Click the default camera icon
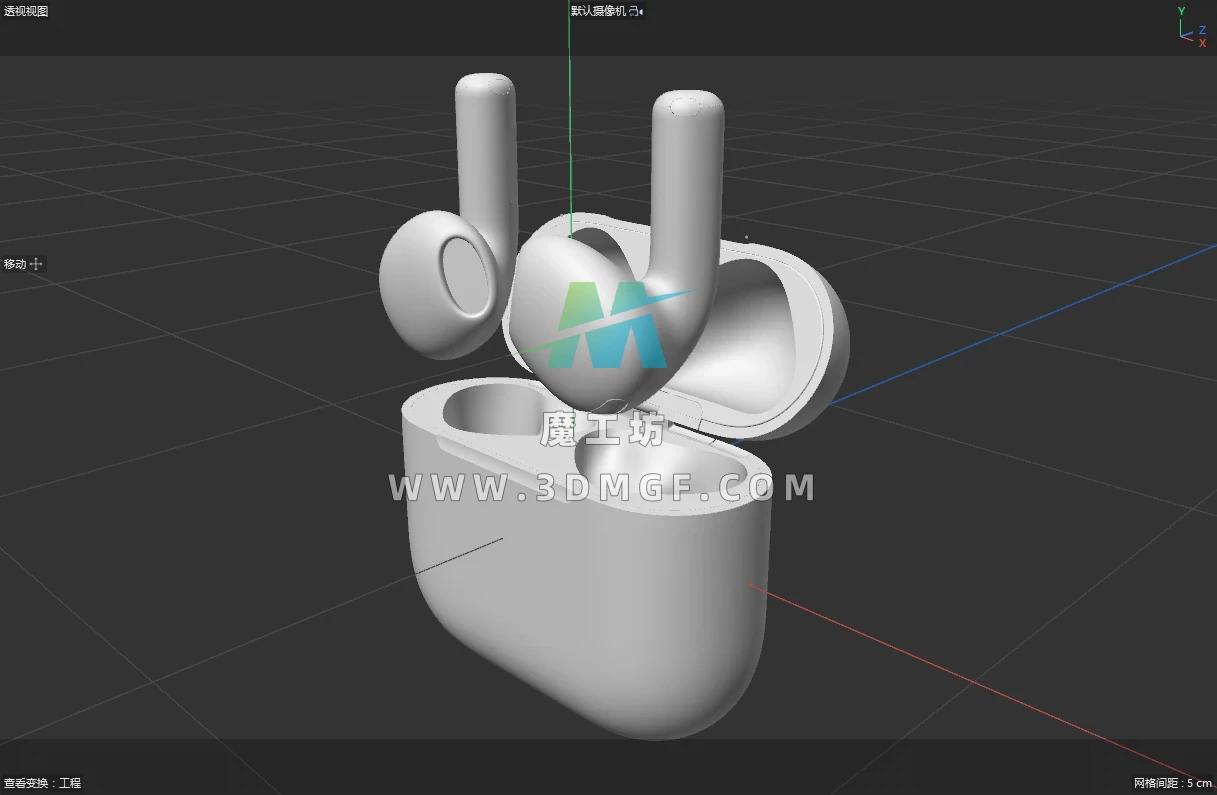The width and height of the screenshot is (1217, 795). pos(637,11)
